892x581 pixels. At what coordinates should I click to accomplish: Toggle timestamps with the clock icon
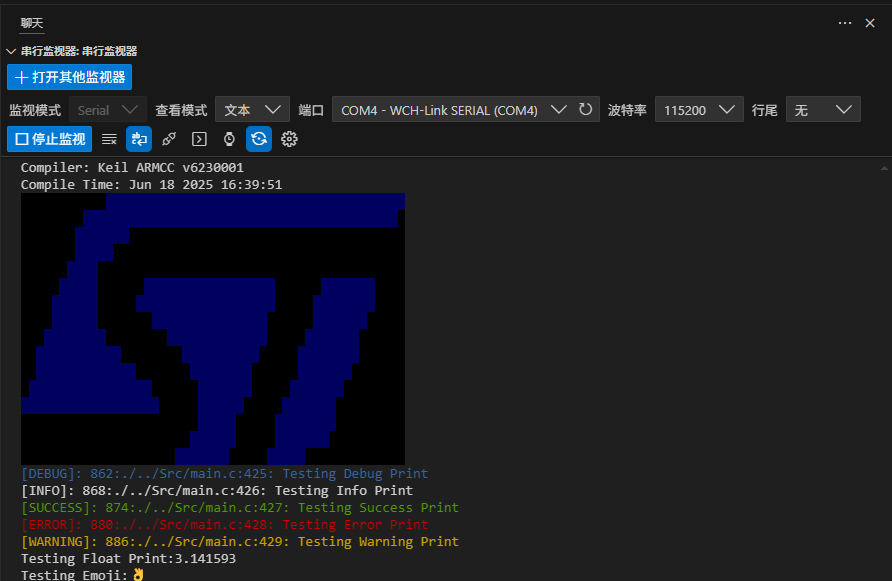(229, 139)
